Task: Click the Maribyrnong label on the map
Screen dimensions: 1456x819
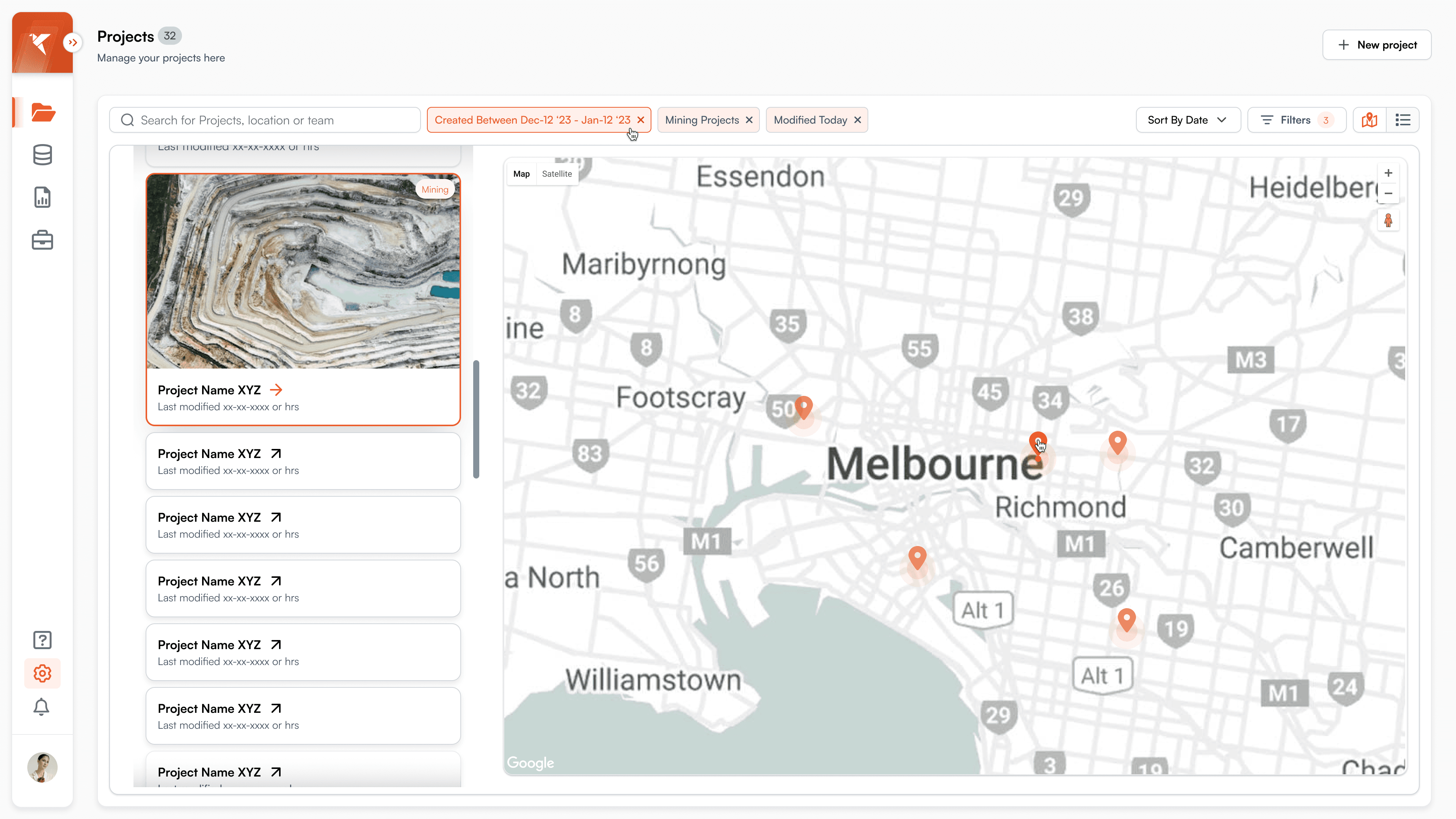Action: (x=644, y=265)
